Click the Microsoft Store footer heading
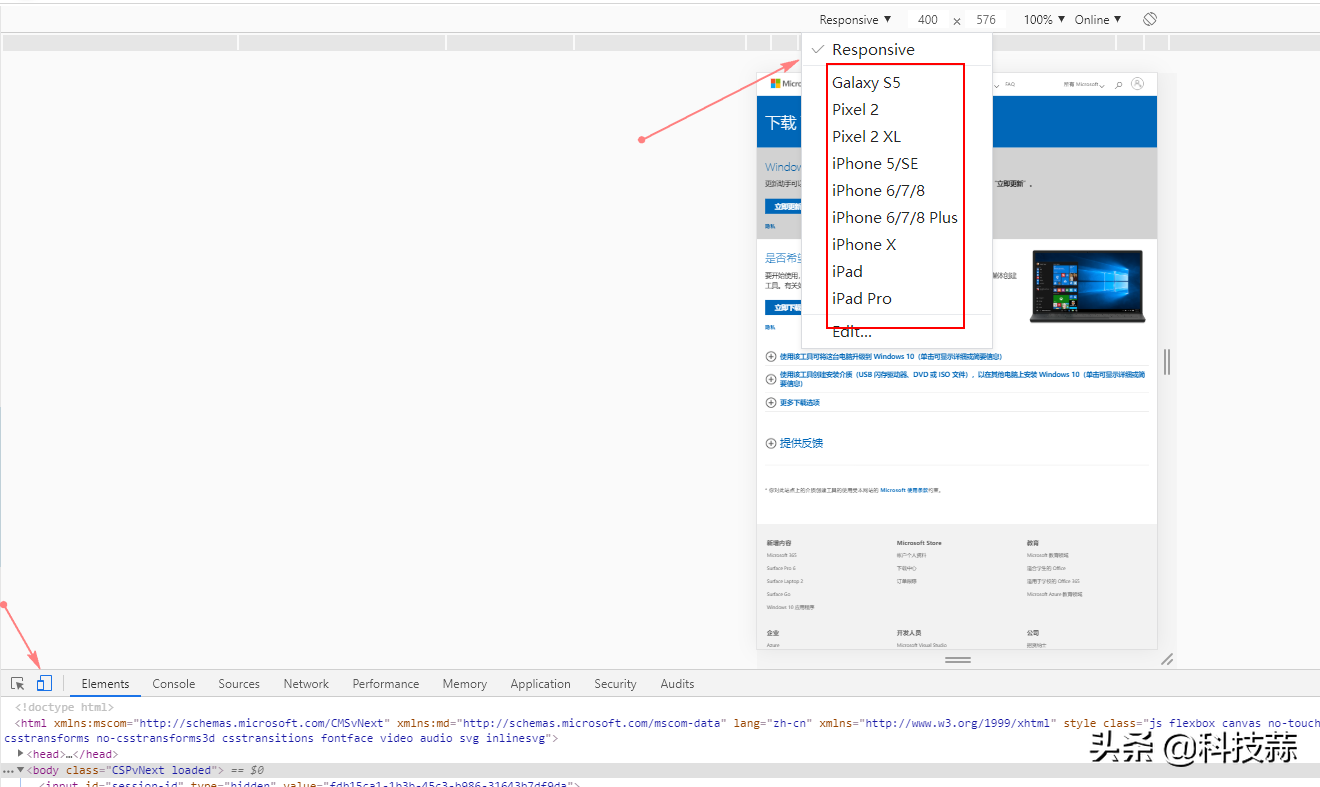Screen dimensions: 1320x787 pos(919,543)
